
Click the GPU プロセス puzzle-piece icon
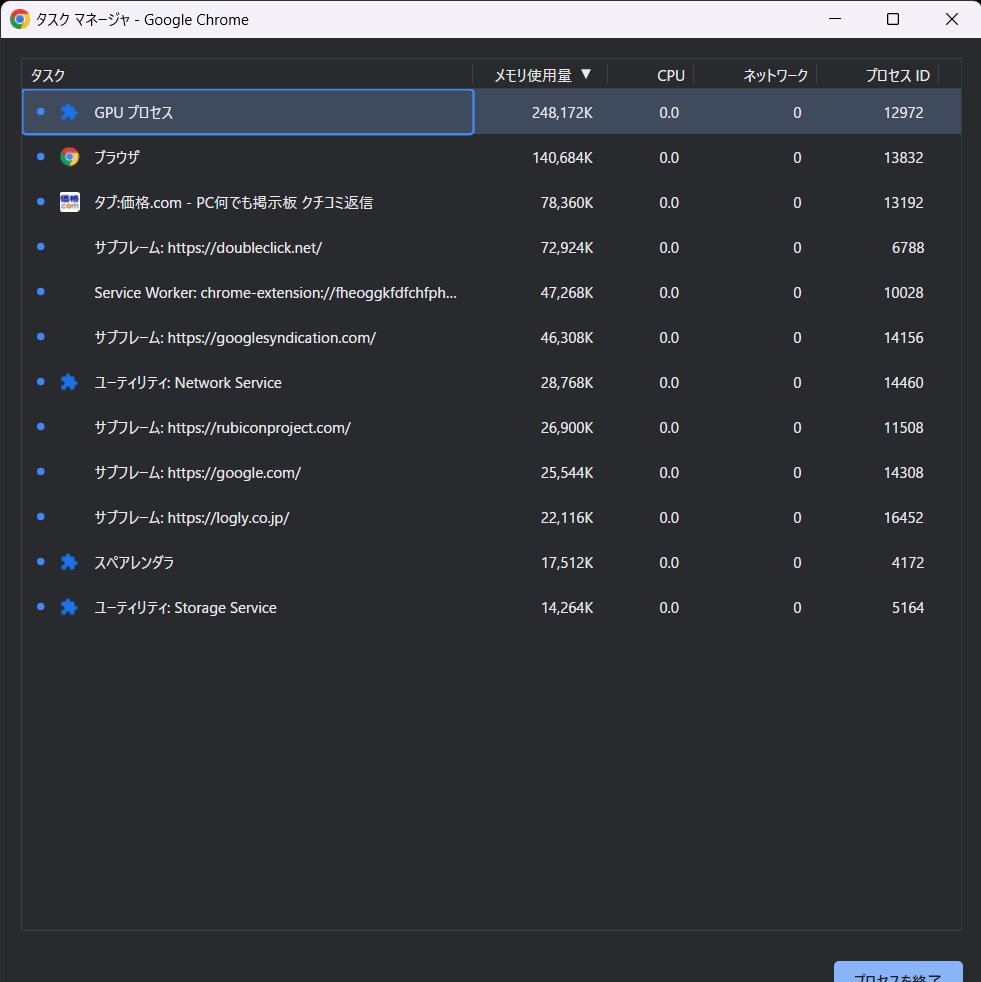(69, 112)
